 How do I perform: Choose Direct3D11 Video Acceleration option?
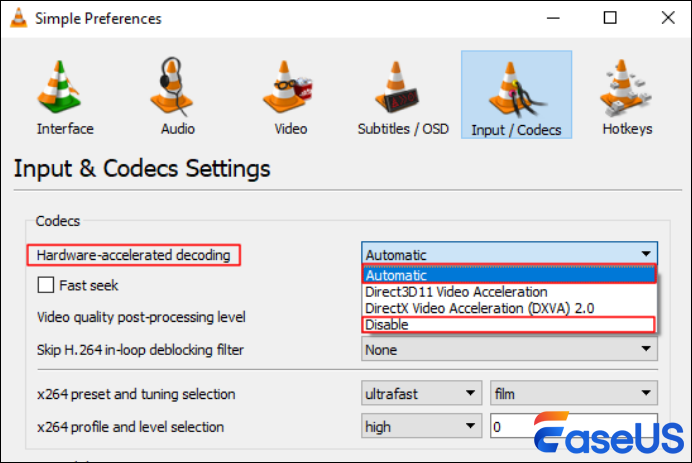508,292
